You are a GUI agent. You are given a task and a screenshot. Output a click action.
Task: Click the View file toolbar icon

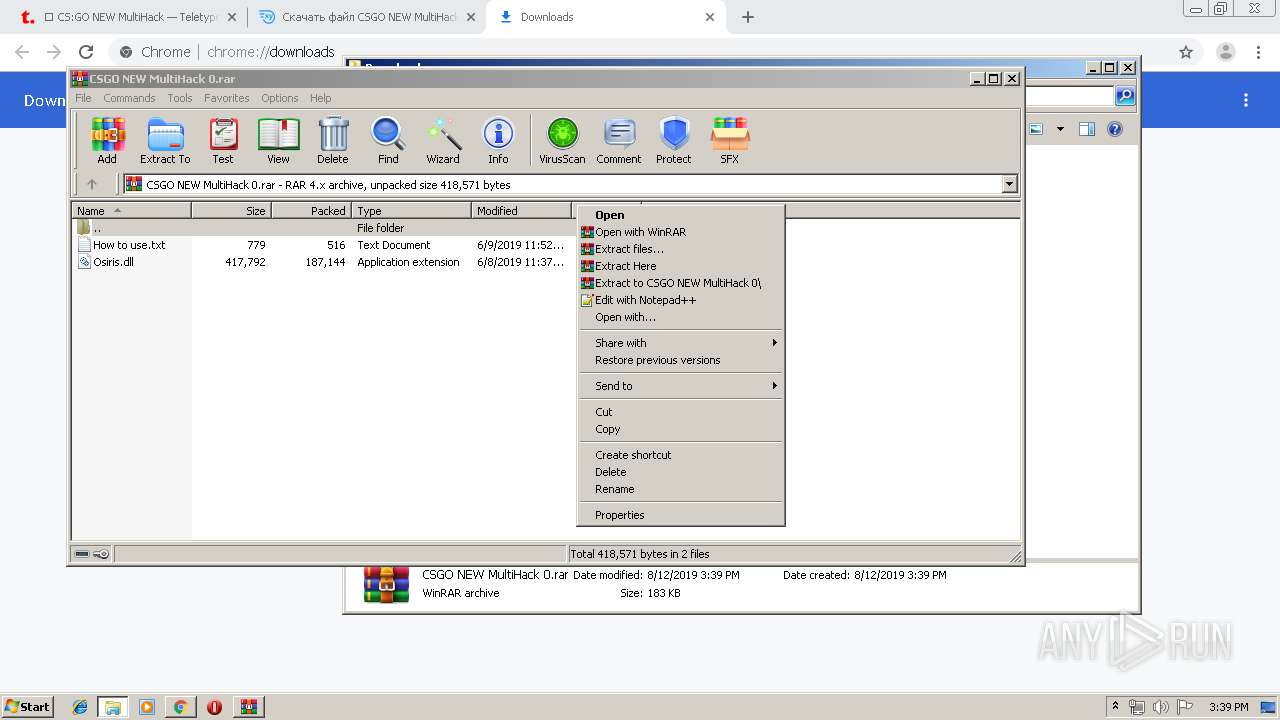tap(278, 140)
